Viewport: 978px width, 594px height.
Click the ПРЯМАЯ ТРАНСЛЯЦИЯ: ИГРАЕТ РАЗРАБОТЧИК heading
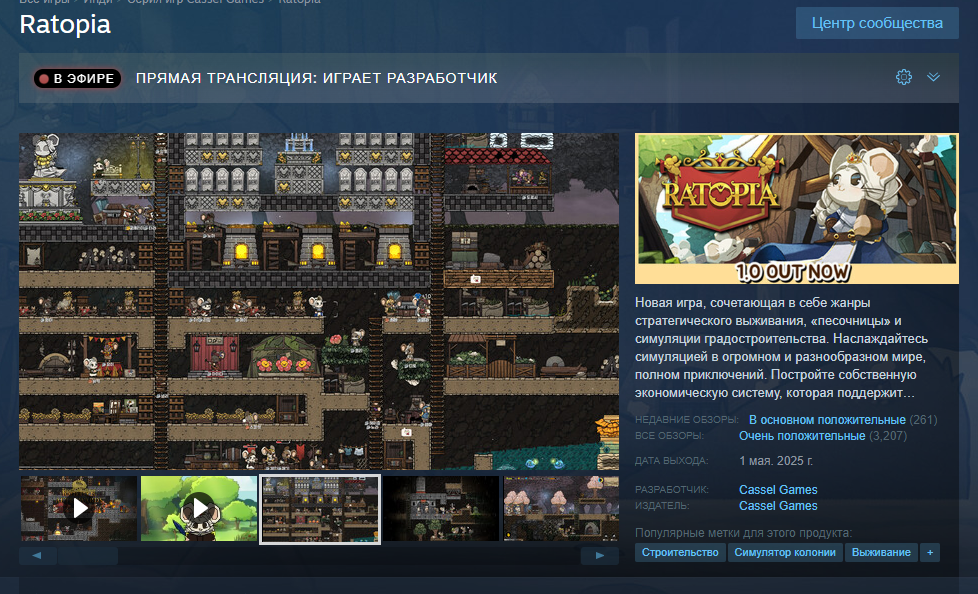[x=317, y=78]
